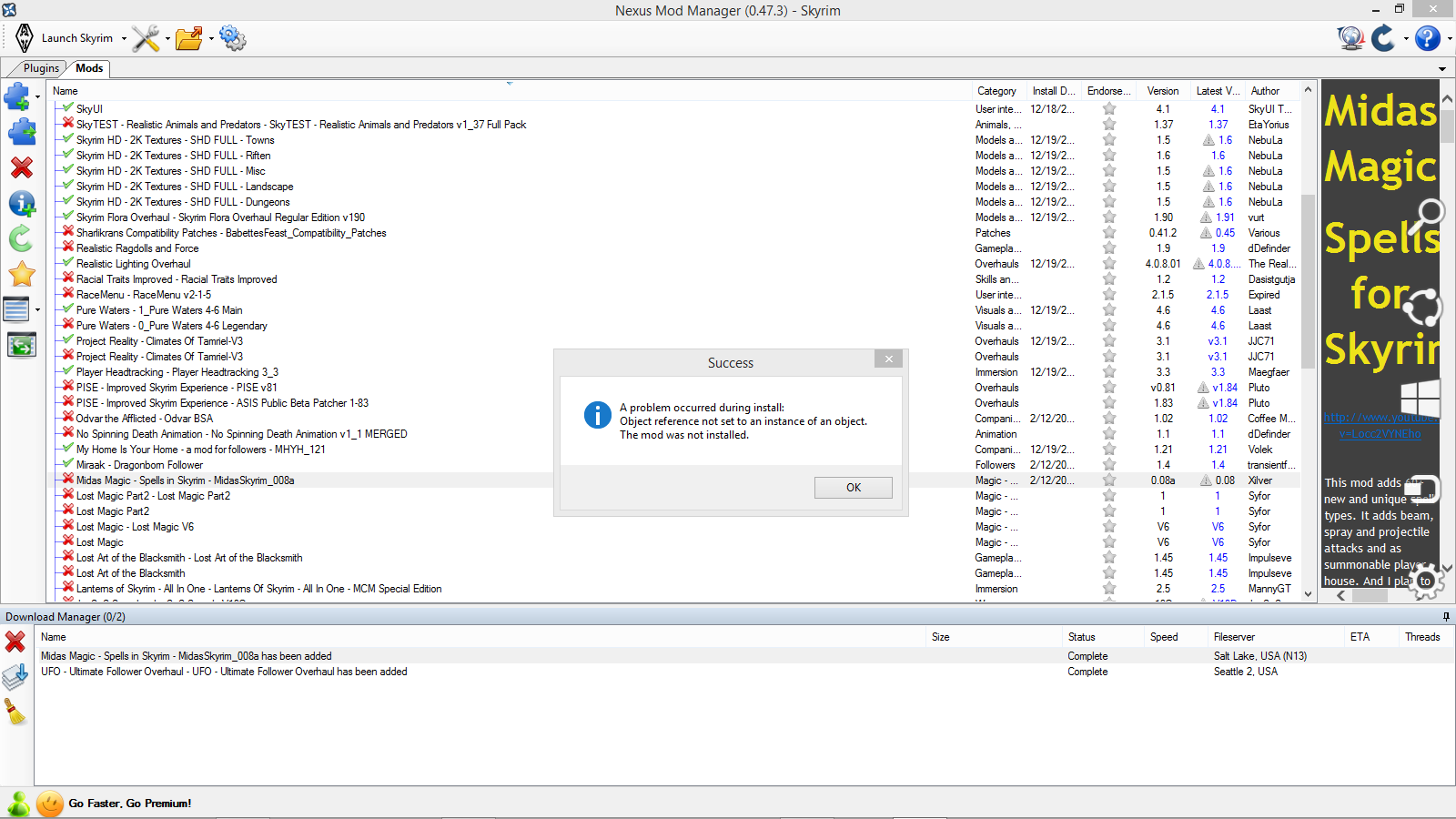Viewport: 1456px width, 819px height.
Task: Click the yellow smiley premium icon
Action: coord(51,804)
